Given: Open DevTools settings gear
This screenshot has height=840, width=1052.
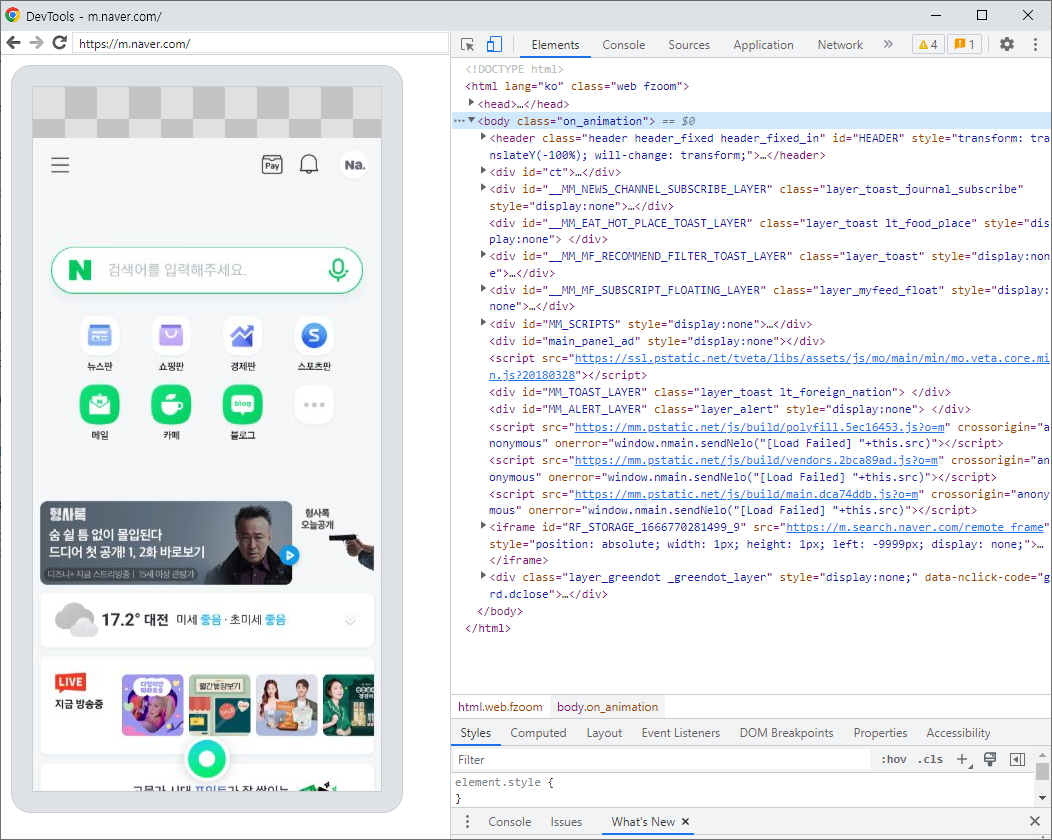Looking at the screenshot, I should [1006, 44].
